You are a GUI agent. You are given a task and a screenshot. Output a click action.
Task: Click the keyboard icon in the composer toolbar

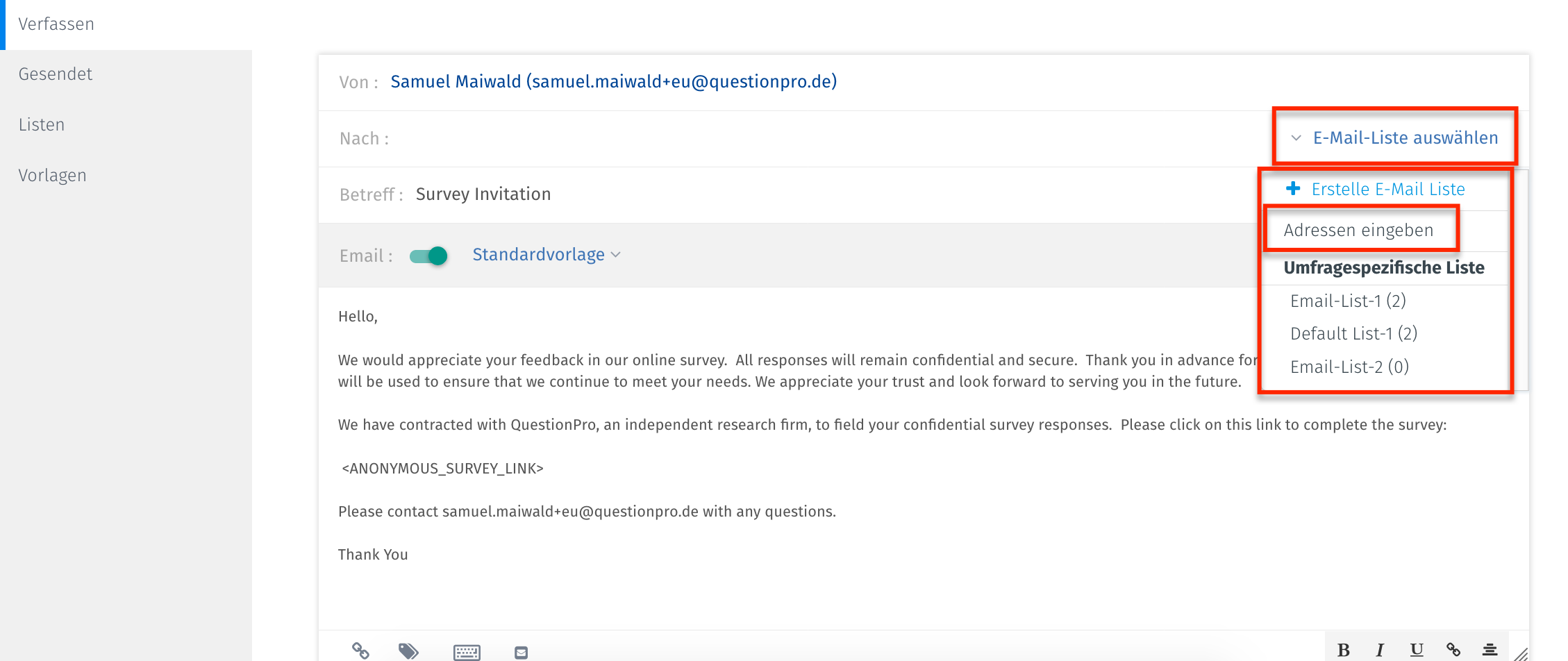pos(466,651)
